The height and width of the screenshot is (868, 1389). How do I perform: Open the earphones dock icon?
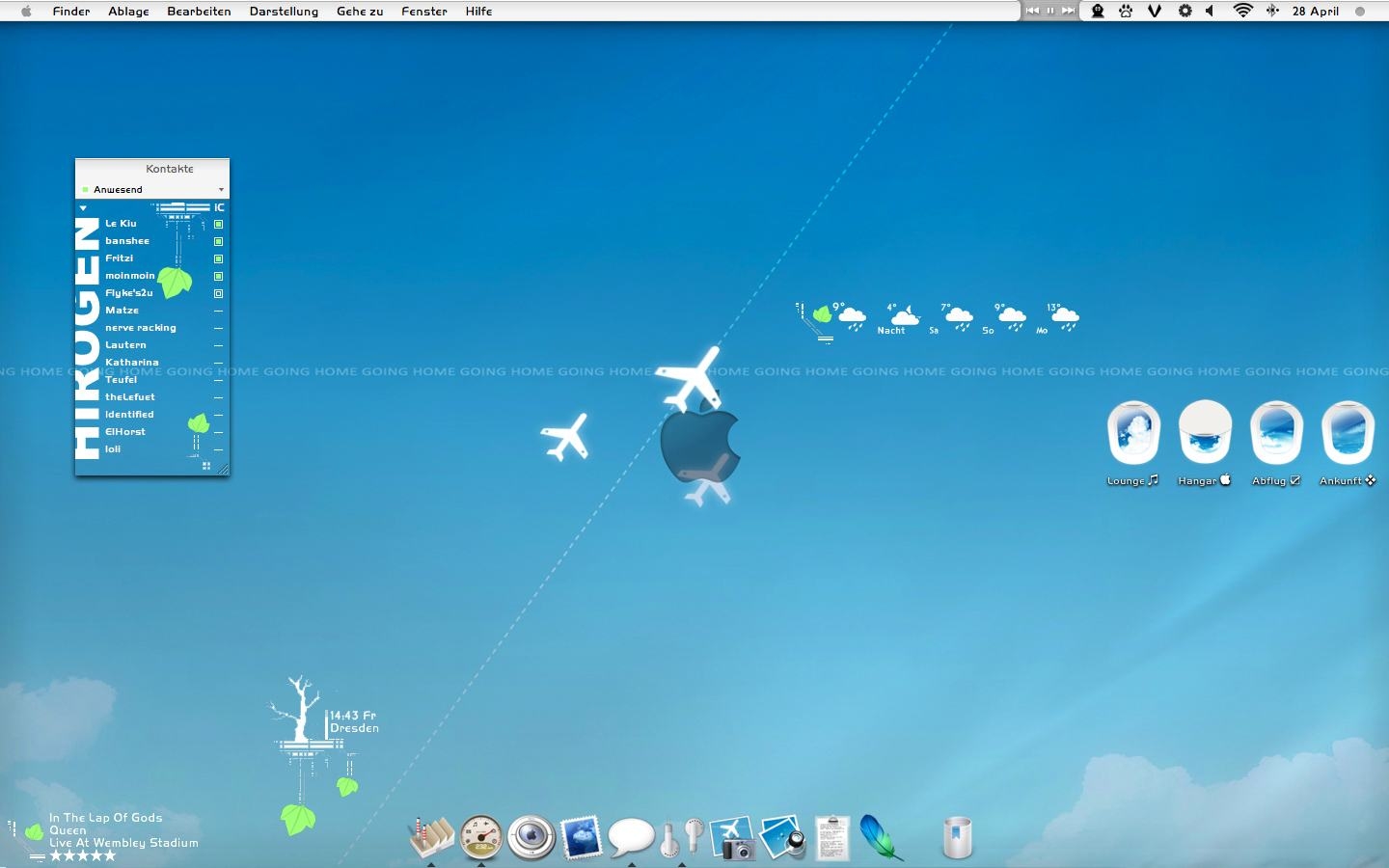click(x=682, y=836)
